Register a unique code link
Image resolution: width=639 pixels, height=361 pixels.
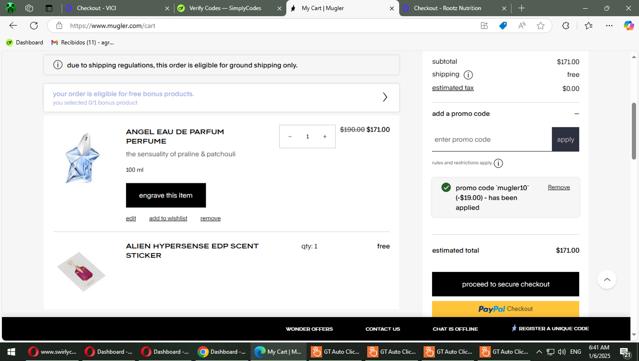[x=550, y=328]
